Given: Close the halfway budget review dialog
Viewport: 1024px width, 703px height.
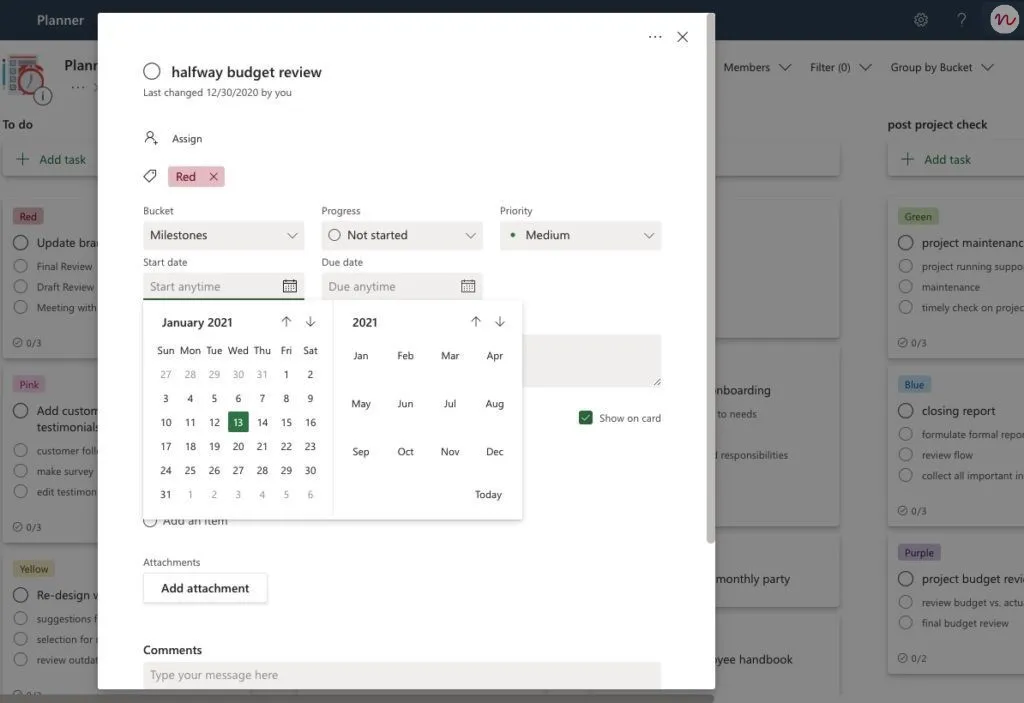Looking at the screenshot, I should tap(682, 37).
